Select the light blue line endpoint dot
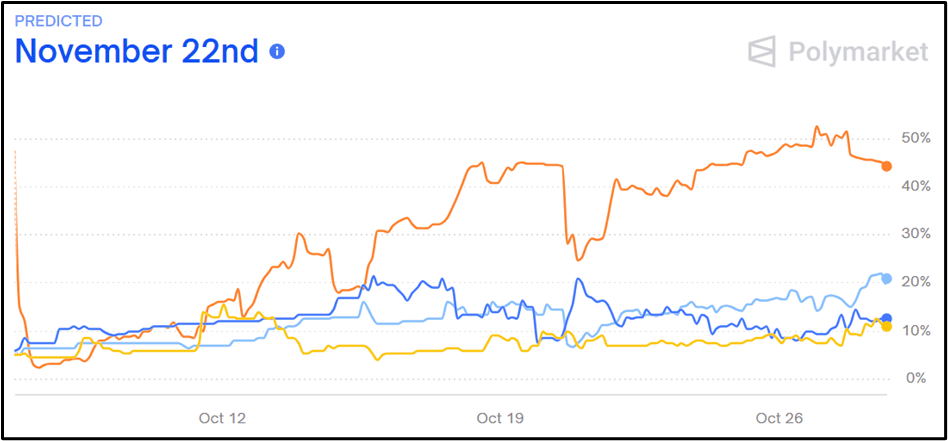The width and height of the screenshot is (948, 441). (x=887, y=278)
